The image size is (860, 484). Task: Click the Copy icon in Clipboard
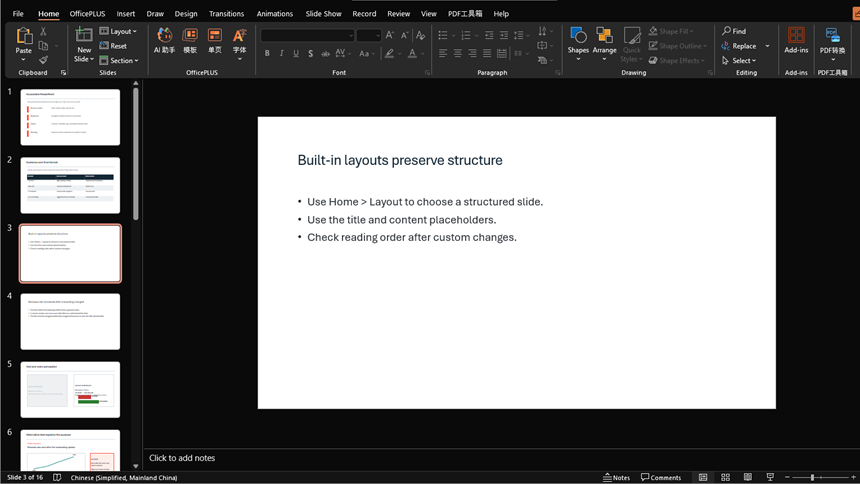pos(43,46)
